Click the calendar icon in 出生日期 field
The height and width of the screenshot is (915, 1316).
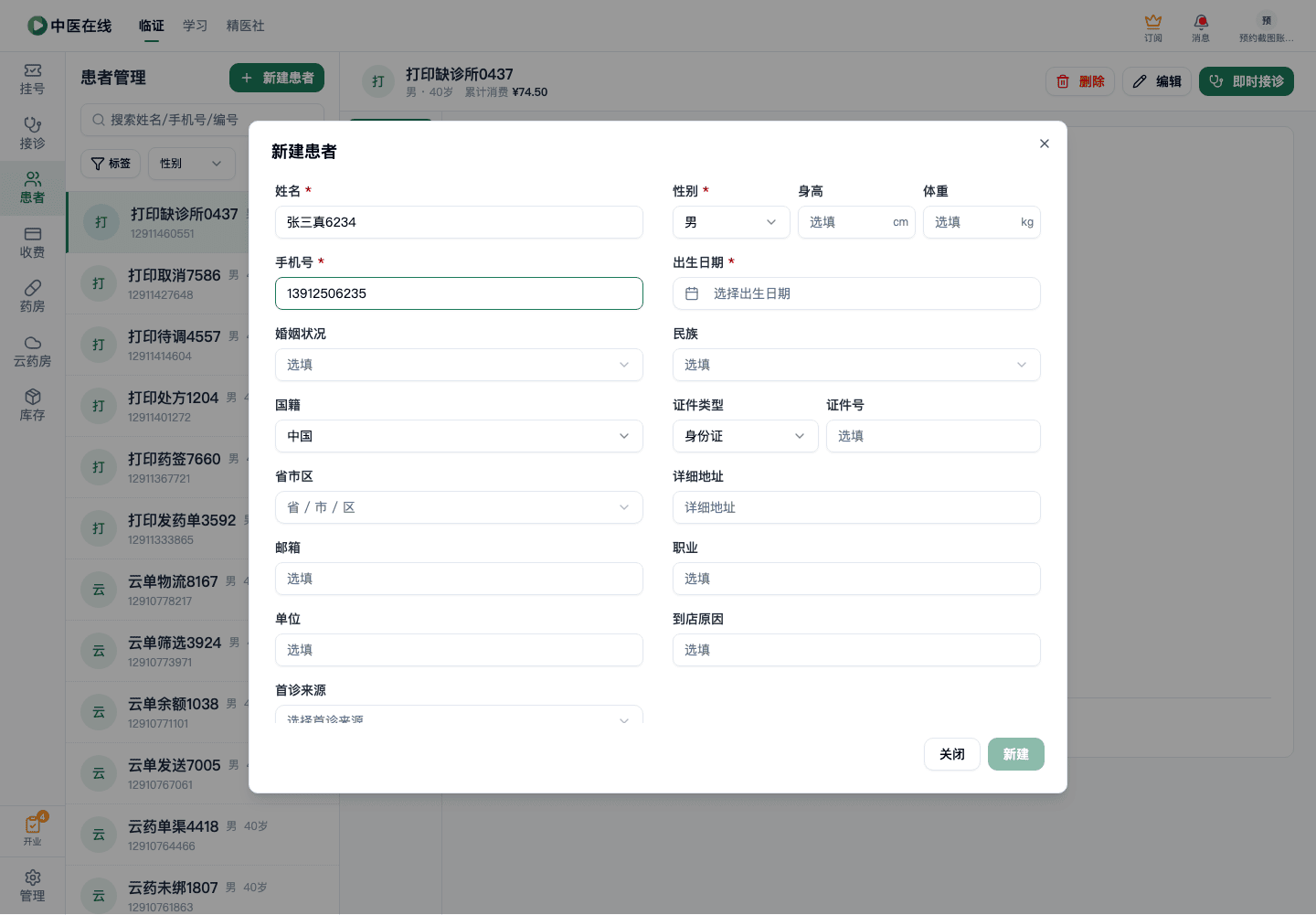692,293
